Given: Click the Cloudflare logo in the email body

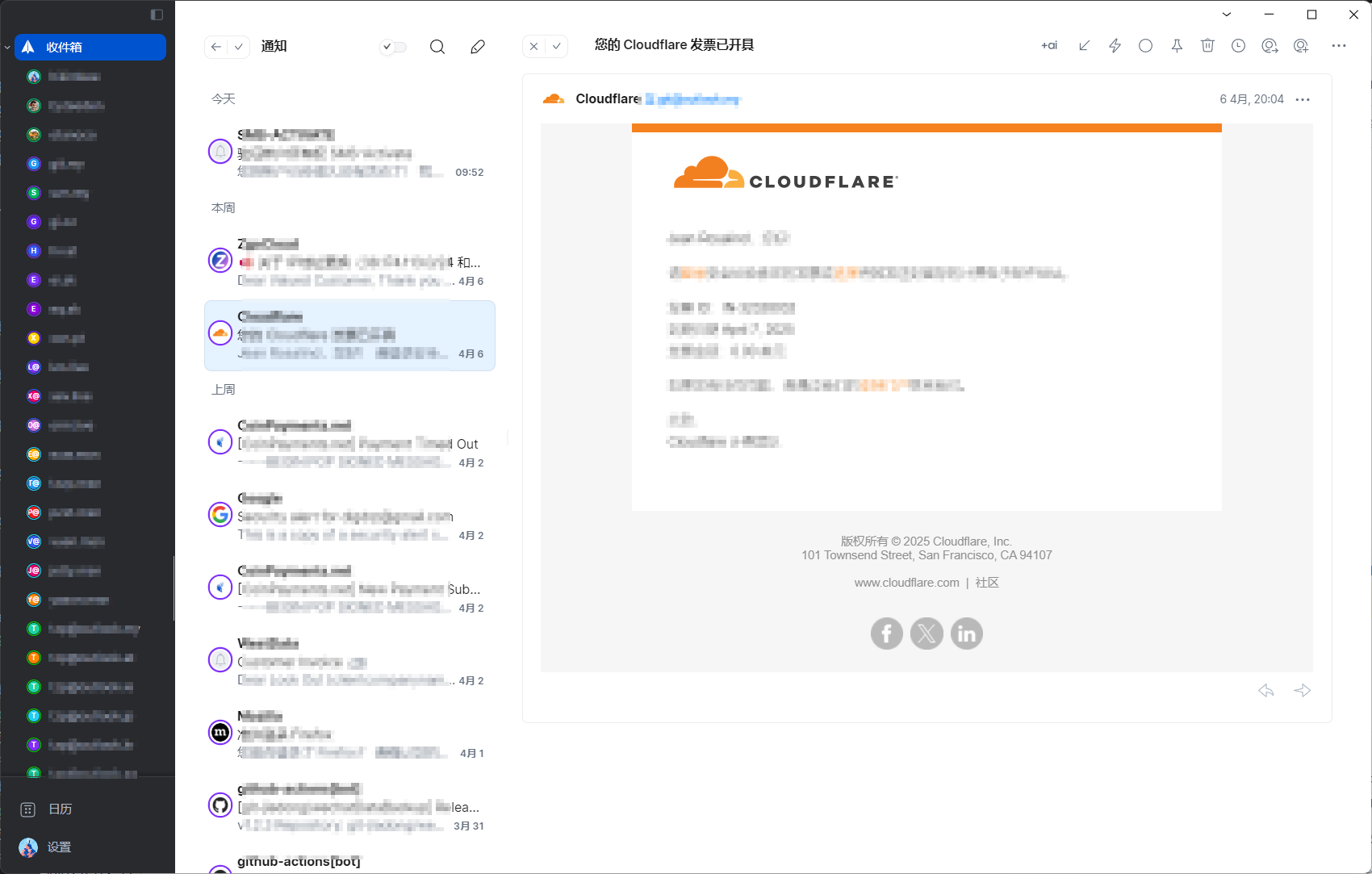Looking at the screenshot, I should [785, 173].
